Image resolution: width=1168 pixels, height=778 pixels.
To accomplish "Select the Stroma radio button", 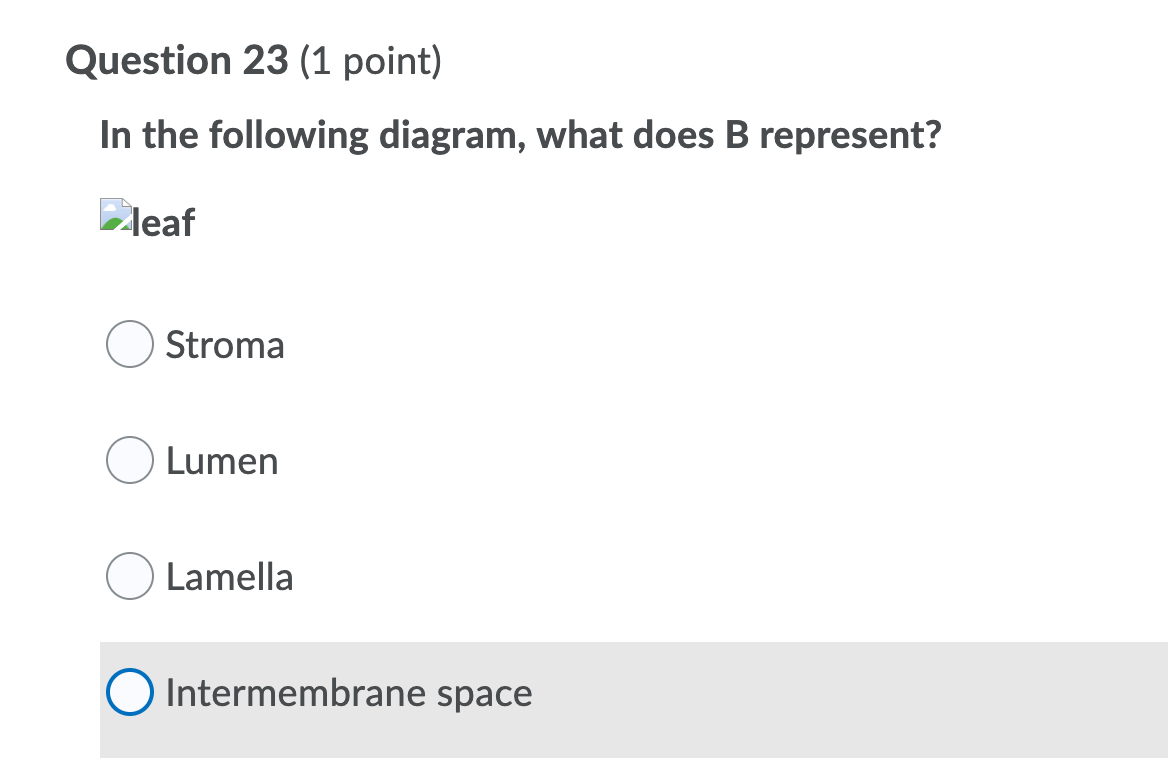I will point(130,345).
